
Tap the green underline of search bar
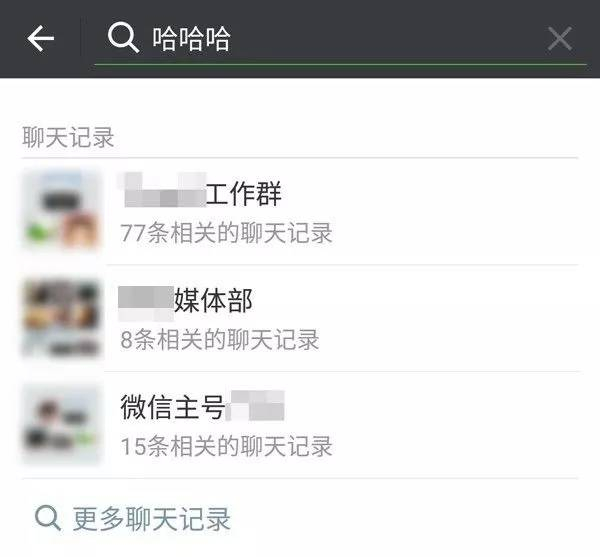coord(341,64)
